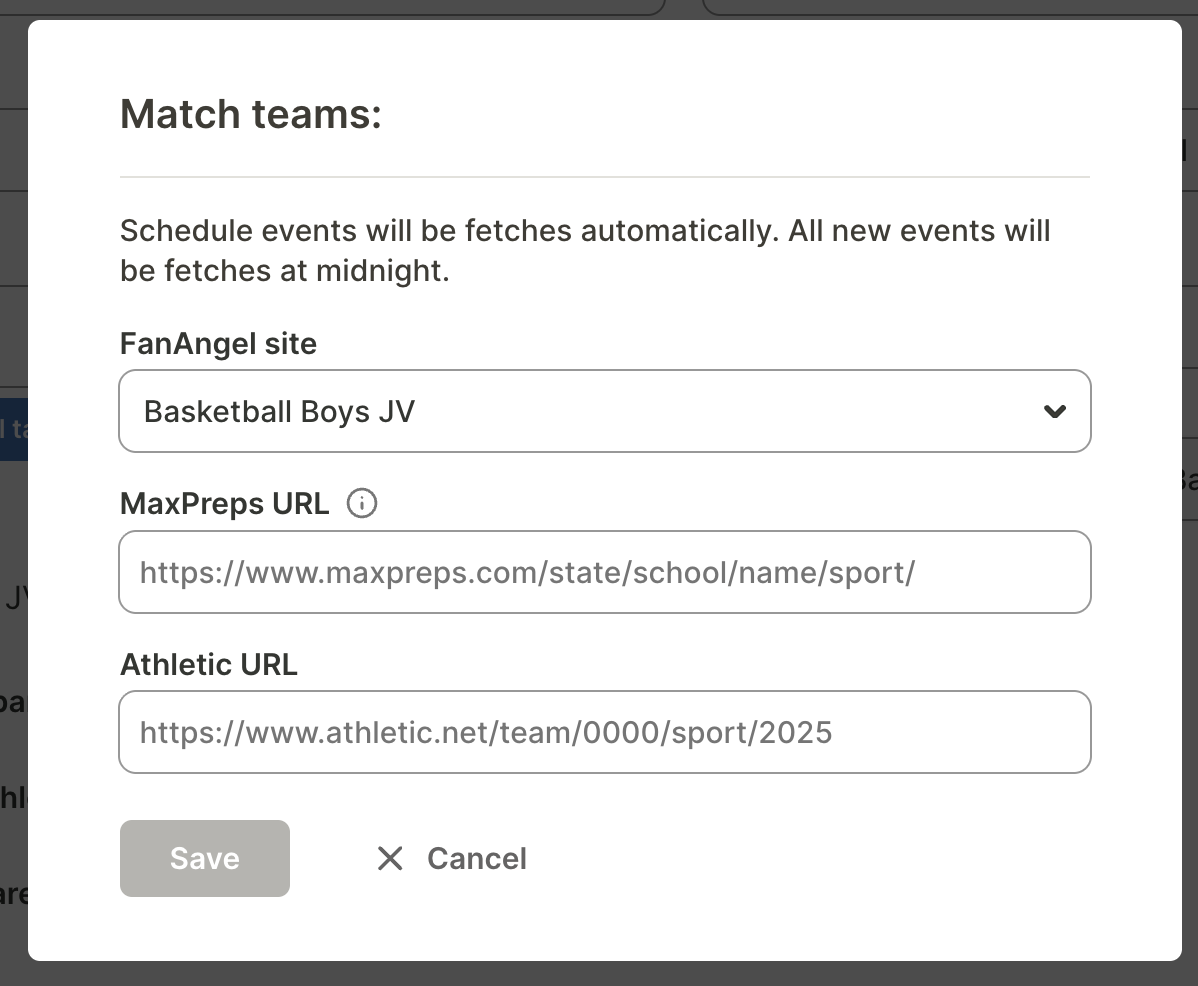This screenshot has width=1198, height=986.
Task: Click the "Match teams:" dialog heading
Action: pos(251,114)
